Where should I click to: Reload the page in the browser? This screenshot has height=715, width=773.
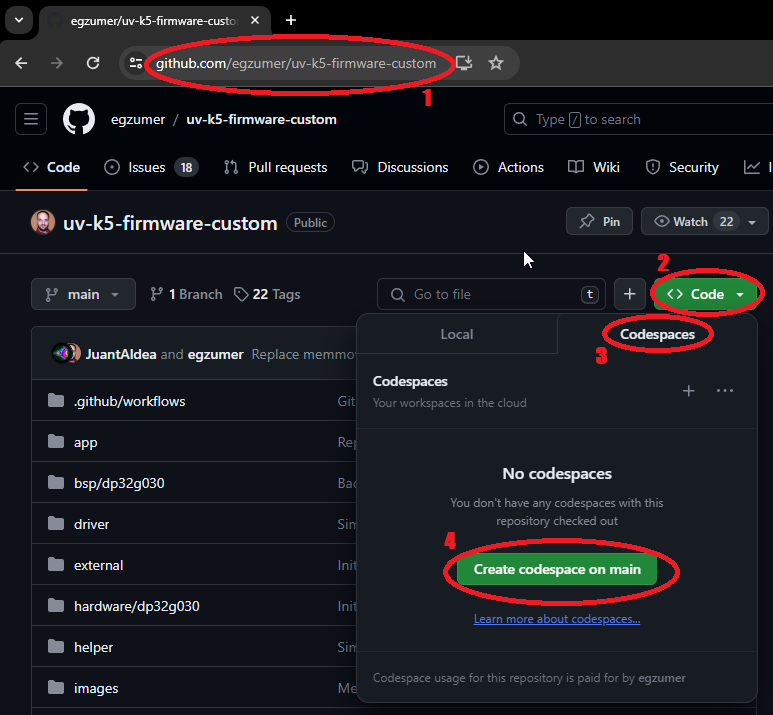pos(93,63)
